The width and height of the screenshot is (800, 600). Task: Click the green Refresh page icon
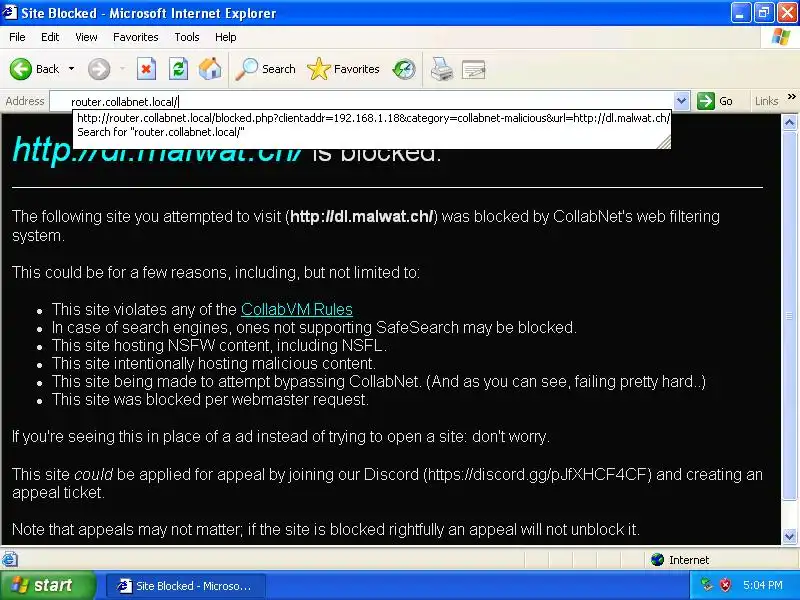pyautogui.click(x=179, y=69)
